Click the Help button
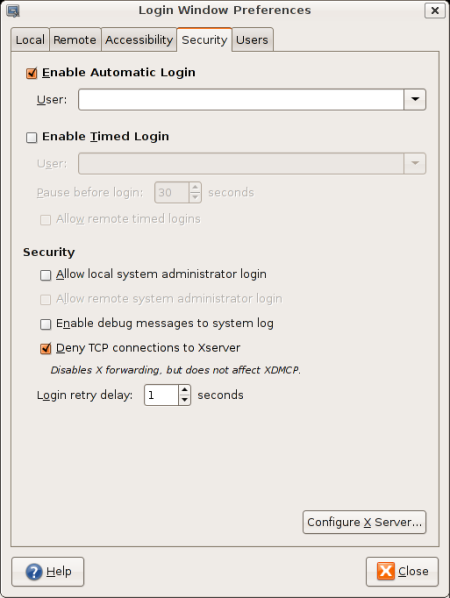 [x=48, y=572]
